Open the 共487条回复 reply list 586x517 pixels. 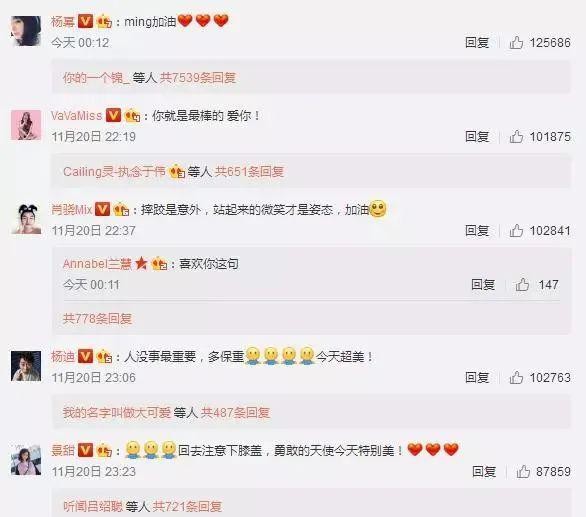(235, 413)
